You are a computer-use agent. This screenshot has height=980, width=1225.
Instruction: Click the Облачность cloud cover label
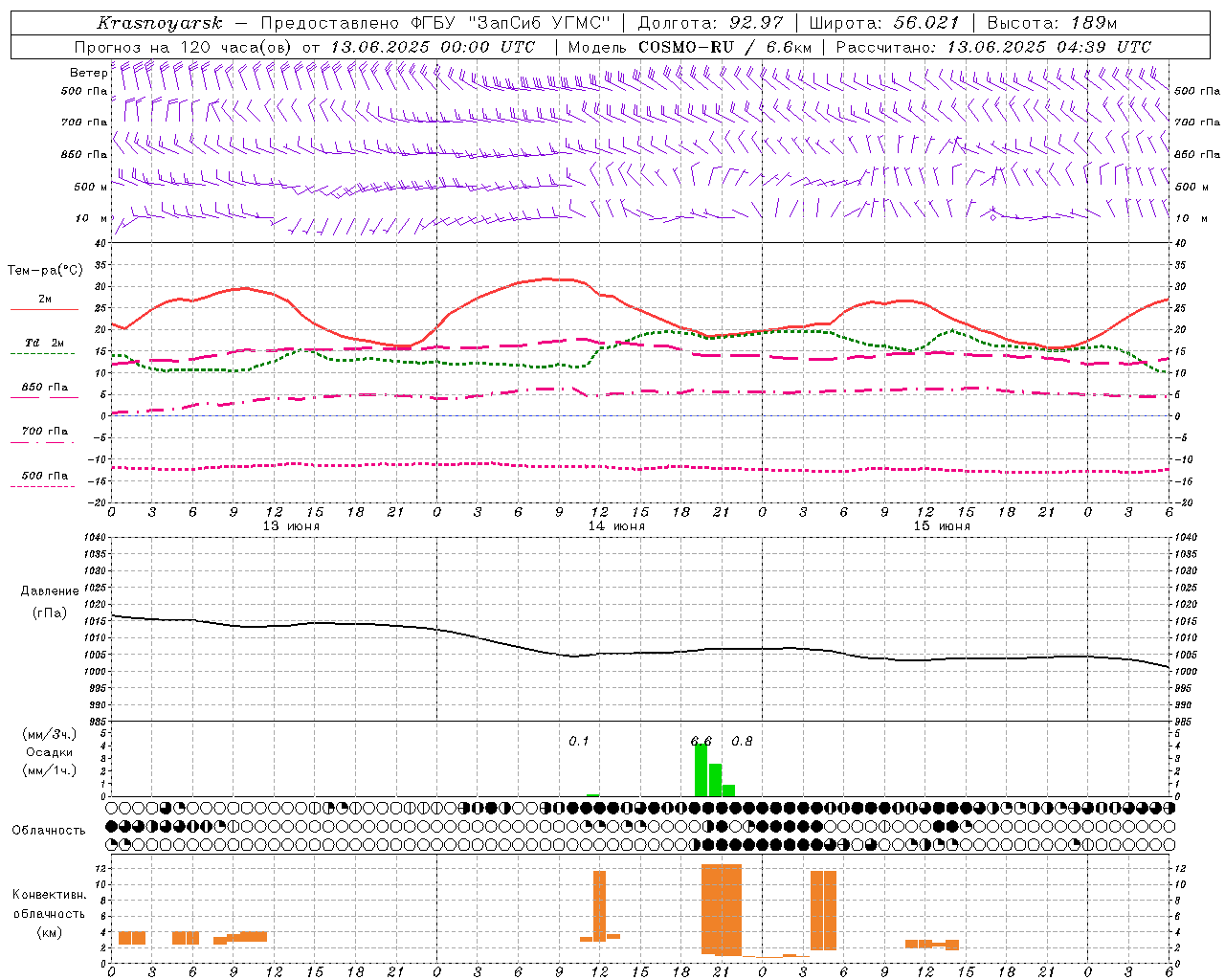coord(49,831)
